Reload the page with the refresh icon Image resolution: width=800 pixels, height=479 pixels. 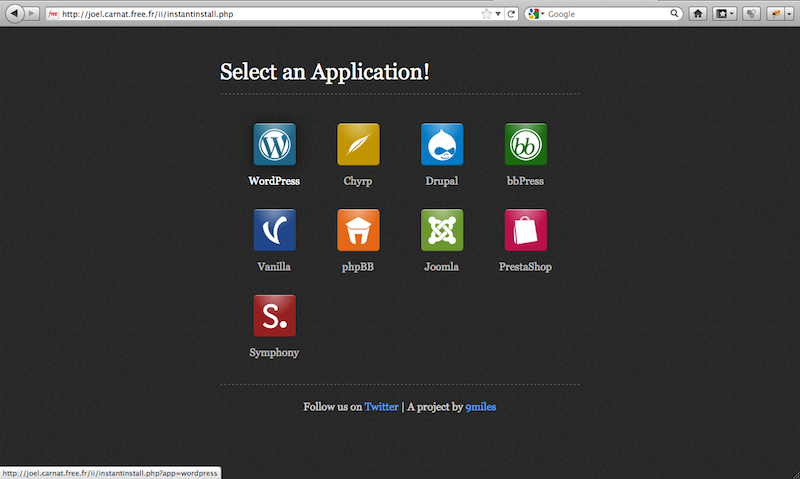(511, 14)
